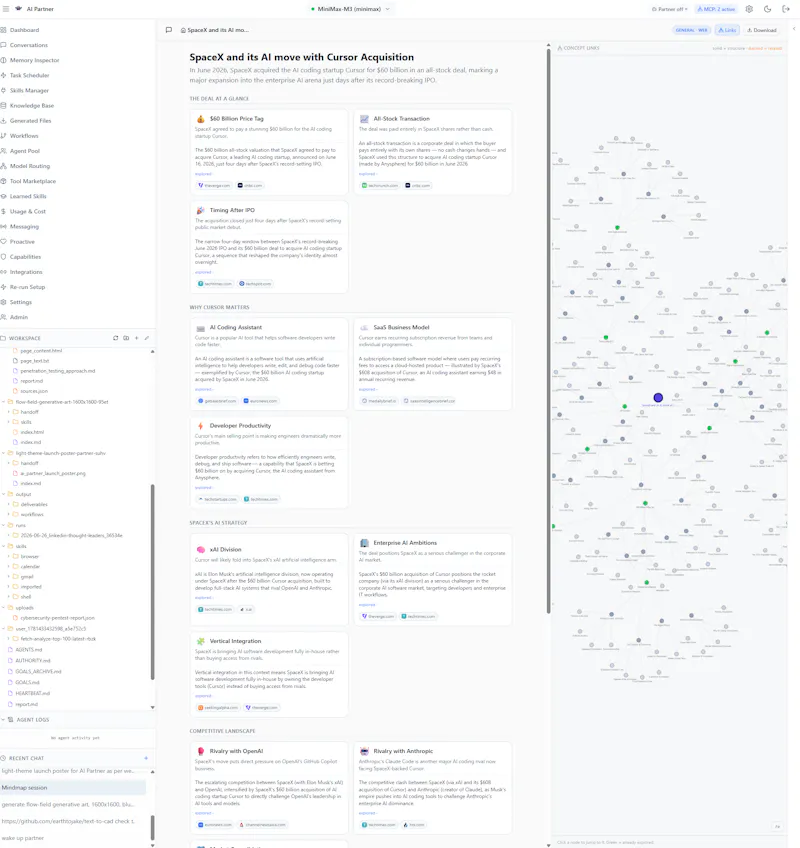Click the Rivalry with OpenAI card icon
This screenshot has height=848, width=800.
click(201, 751)
